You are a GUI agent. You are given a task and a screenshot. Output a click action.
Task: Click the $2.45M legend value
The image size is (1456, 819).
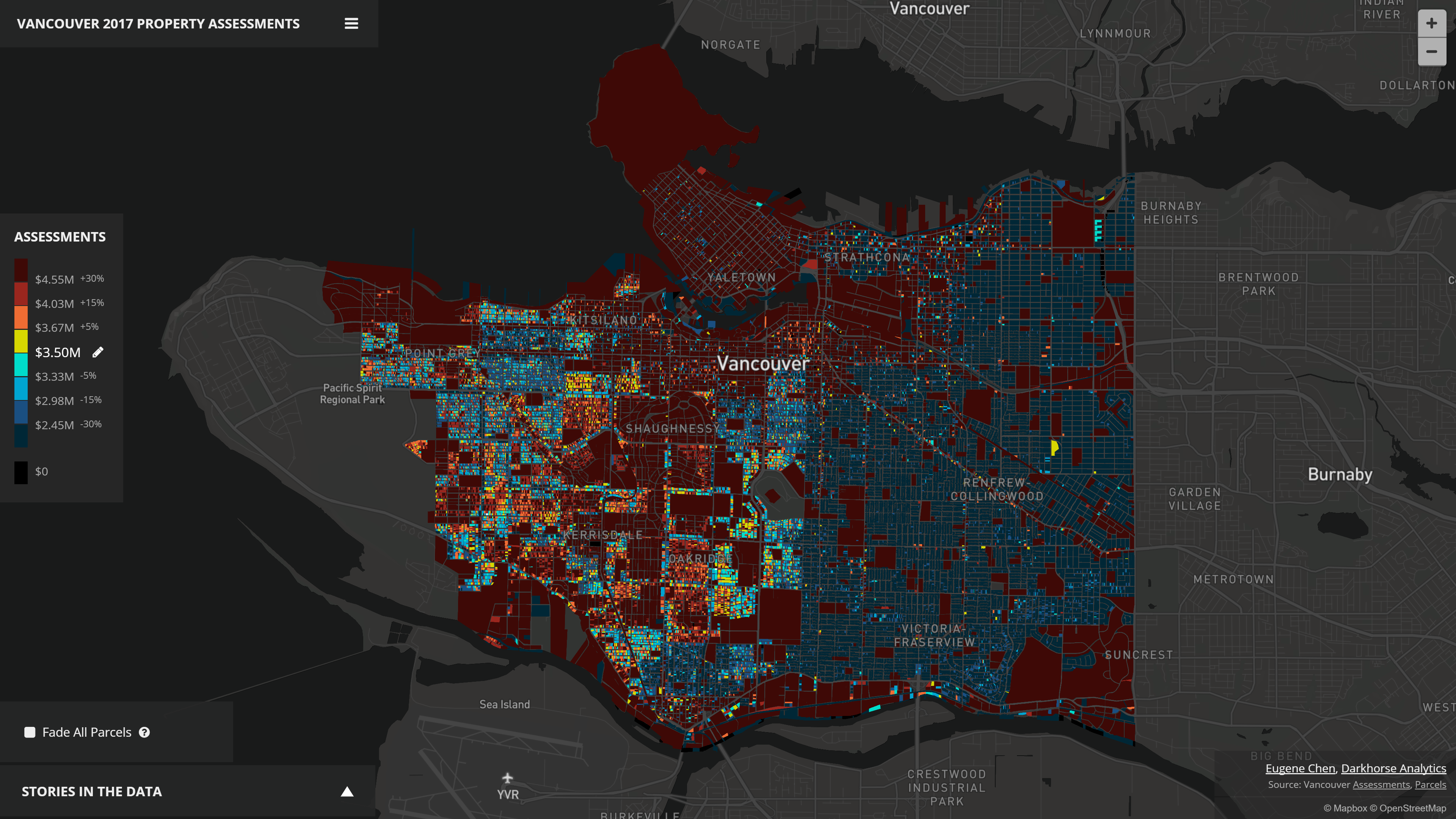(54, 425)
